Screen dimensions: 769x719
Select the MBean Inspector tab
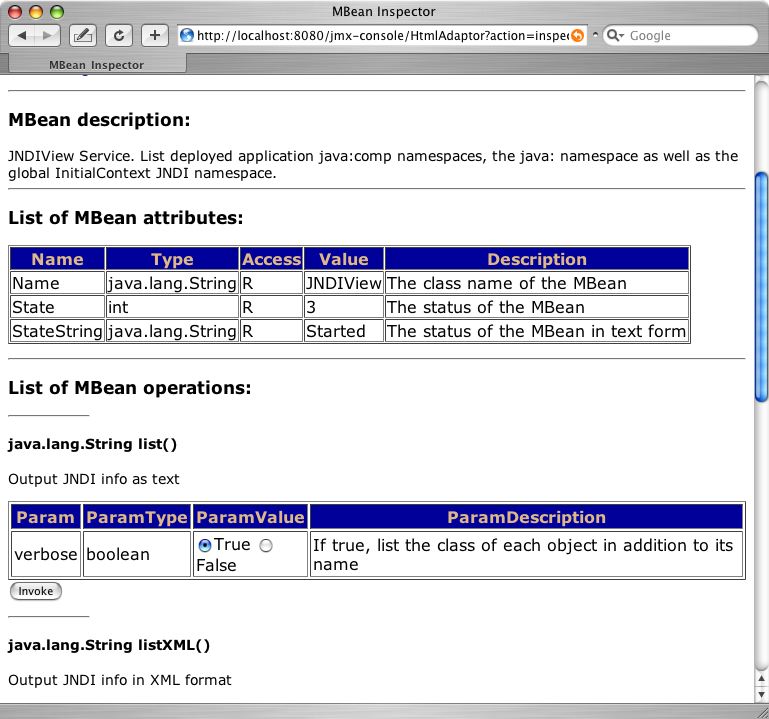96,65
